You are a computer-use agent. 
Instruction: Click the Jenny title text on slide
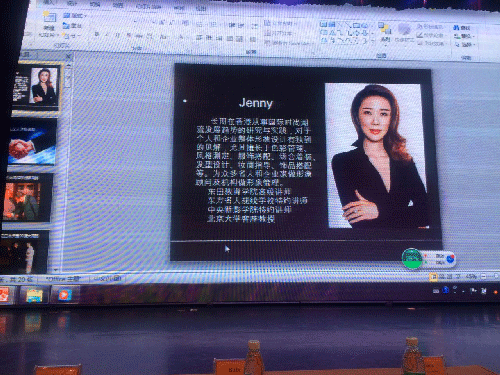pos(256,103)
